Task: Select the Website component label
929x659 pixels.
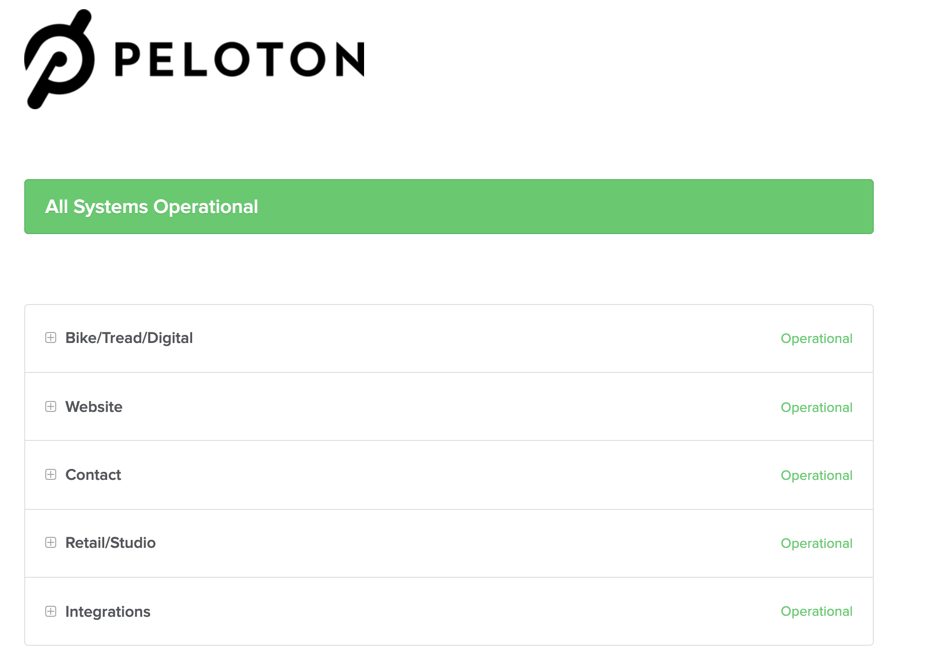Action: coord(94,407)
